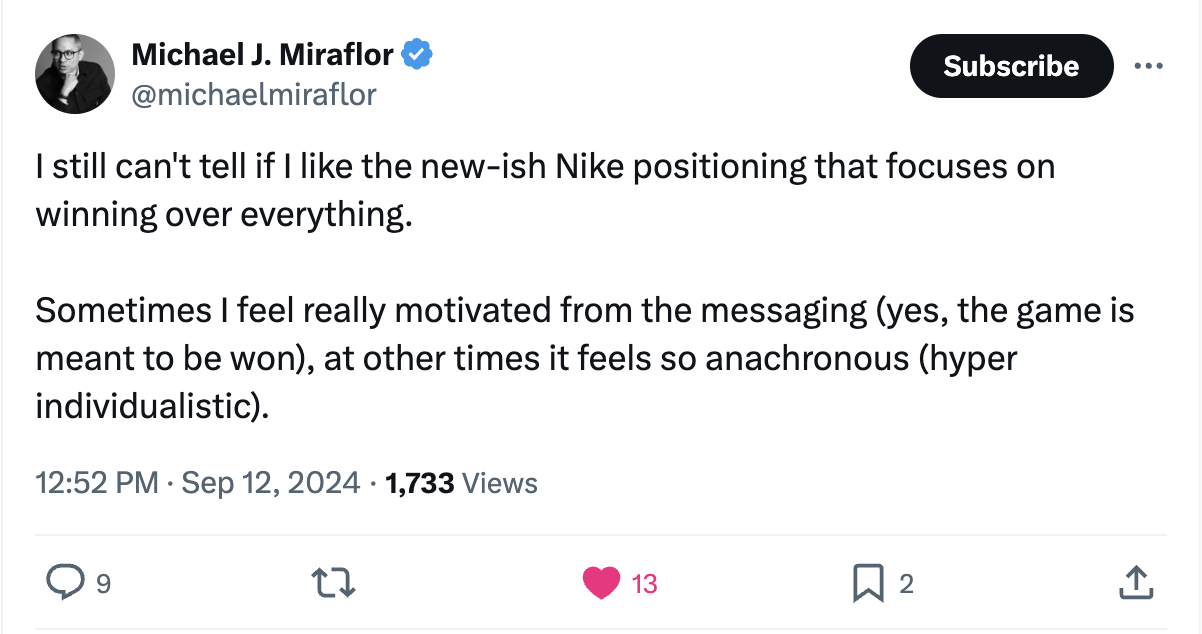Image resolution: width=1202 pixels, height=634 pixels.
Task: Click the bookmark count showing 2
Action: click(x=908, y=583)
